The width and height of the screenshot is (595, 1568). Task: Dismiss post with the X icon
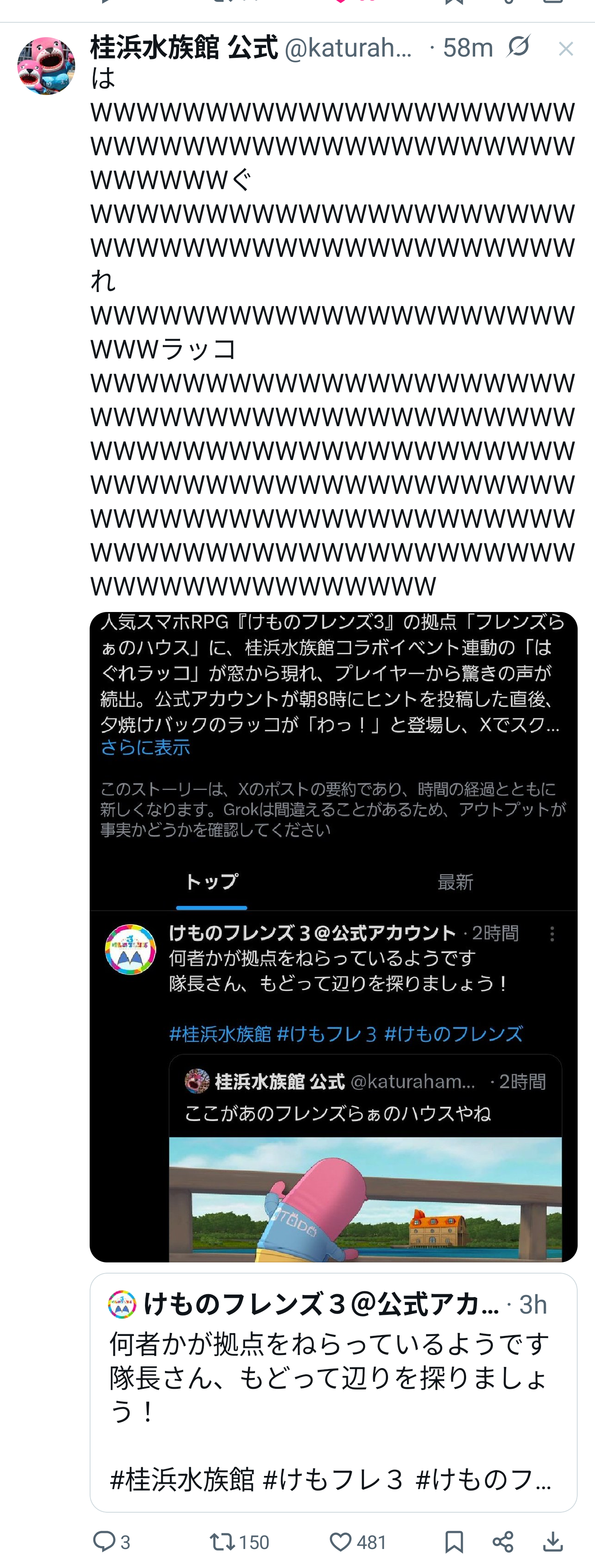[x=566, y=49]
